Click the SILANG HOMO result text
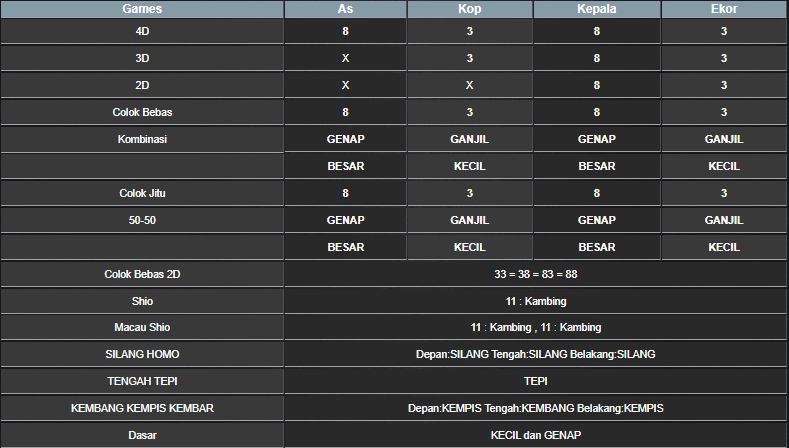Image resolution: width=789 pixels, height=448 pixels. (536, 355)
